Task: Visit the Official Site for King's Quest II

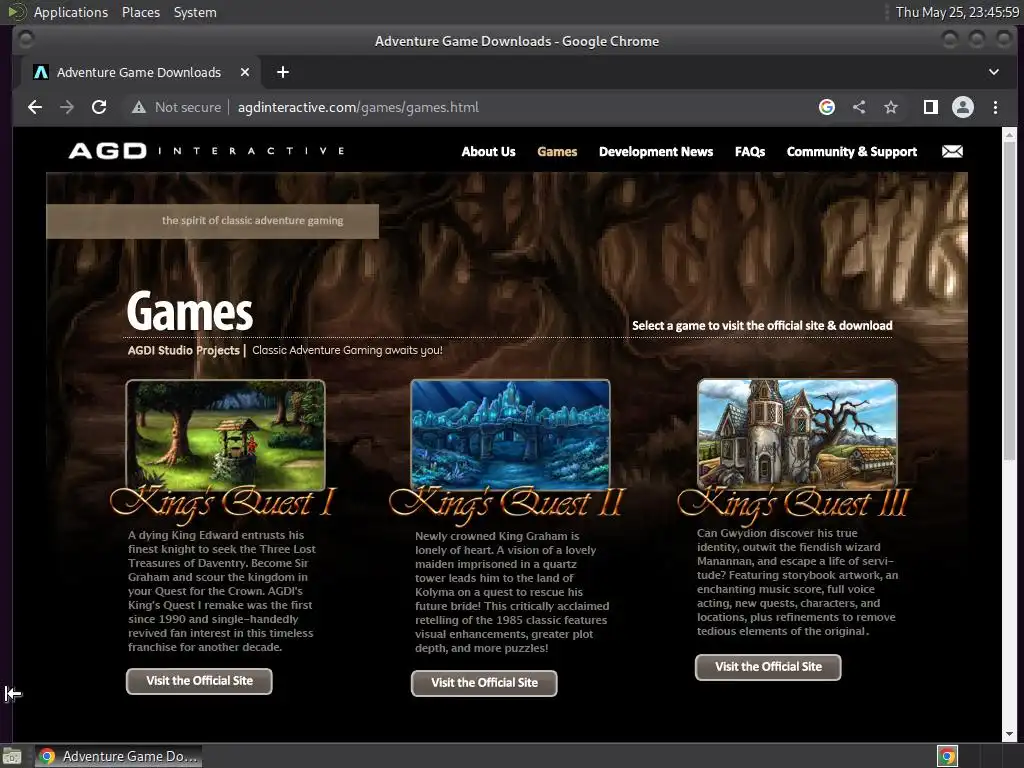Action: tap(484, 683)
